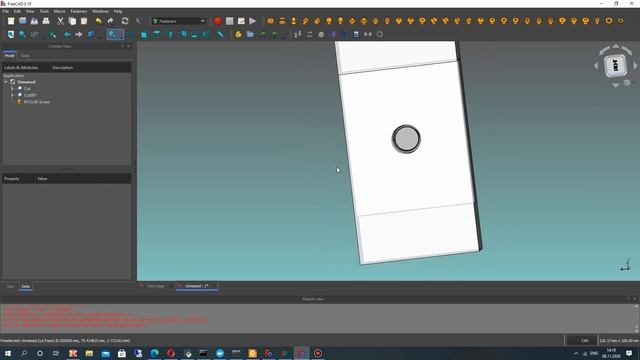
Task: Switch to the View property tab
Action: click(10, 287)
